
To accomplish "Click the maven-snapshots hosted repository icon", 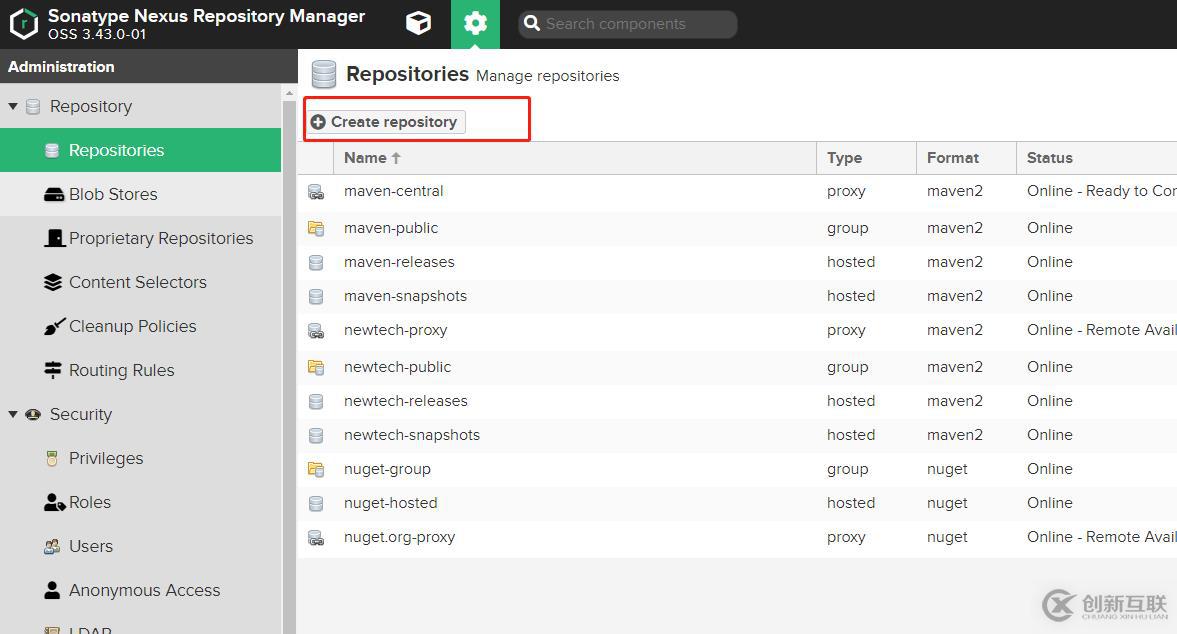I will click(316, 296).
